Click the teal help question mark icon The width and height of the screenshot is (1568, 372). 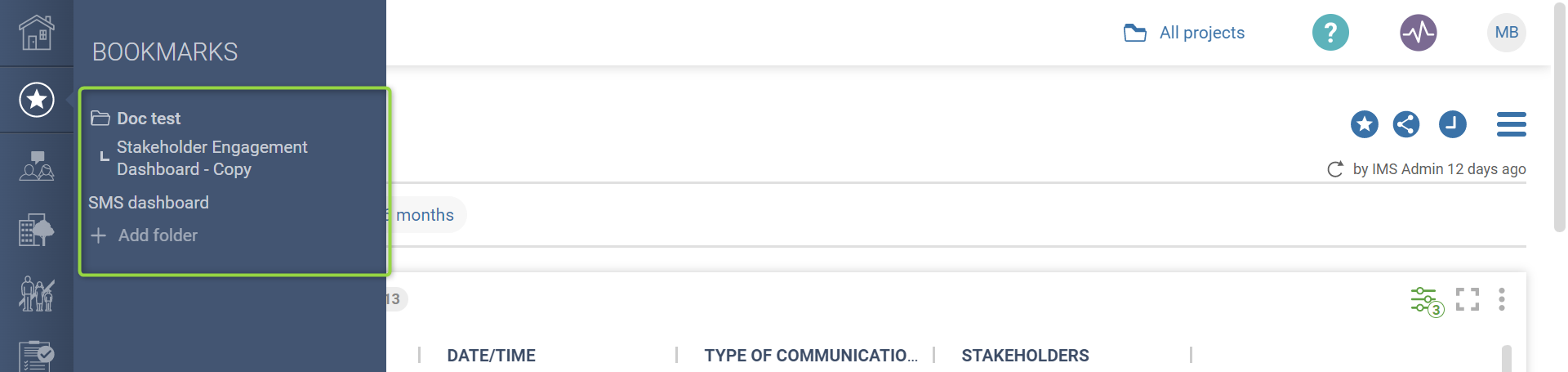pos(1330,33)
